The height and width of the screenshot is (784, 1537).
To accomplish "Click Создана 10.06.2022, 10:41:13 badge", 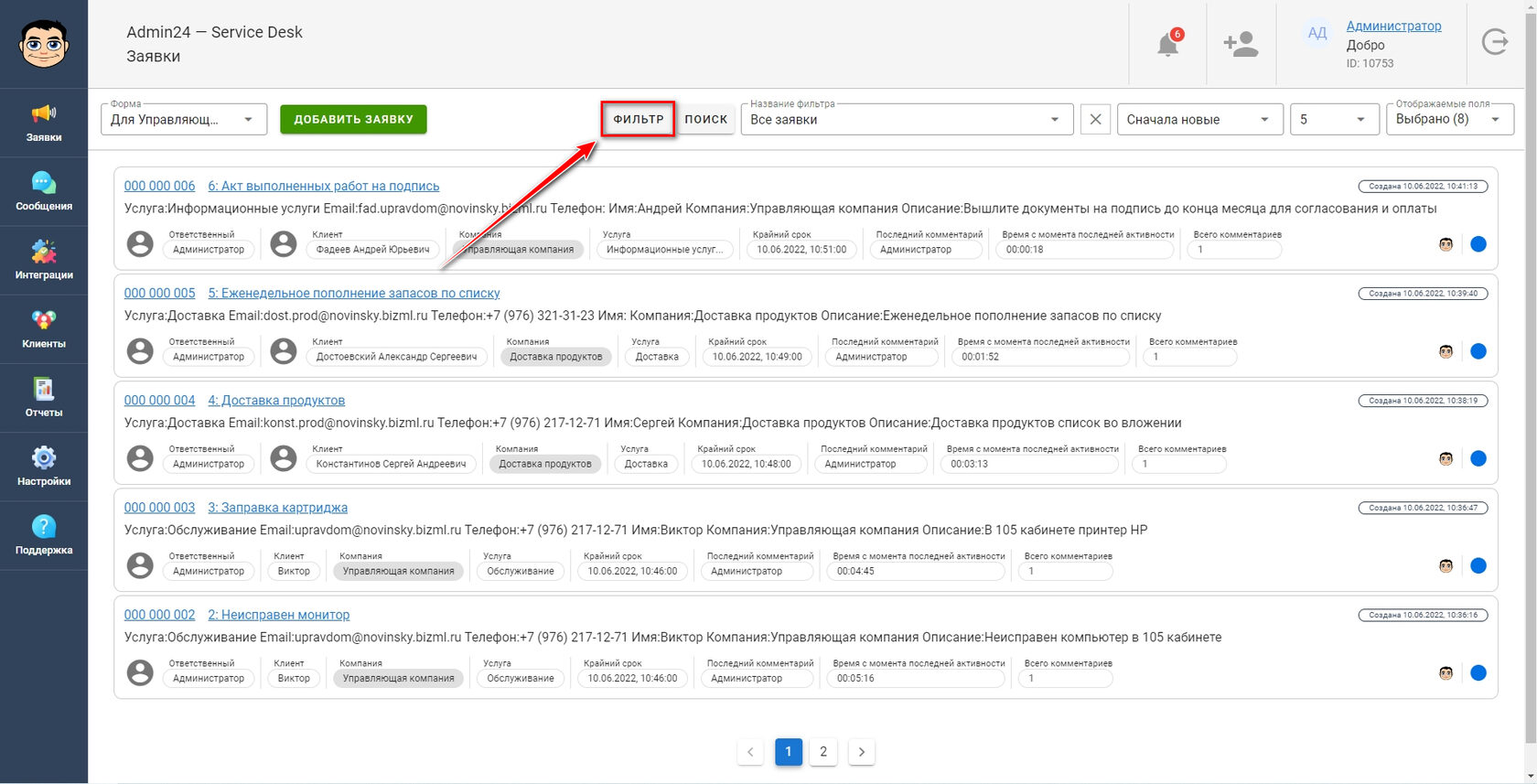I will point(1423,186).
